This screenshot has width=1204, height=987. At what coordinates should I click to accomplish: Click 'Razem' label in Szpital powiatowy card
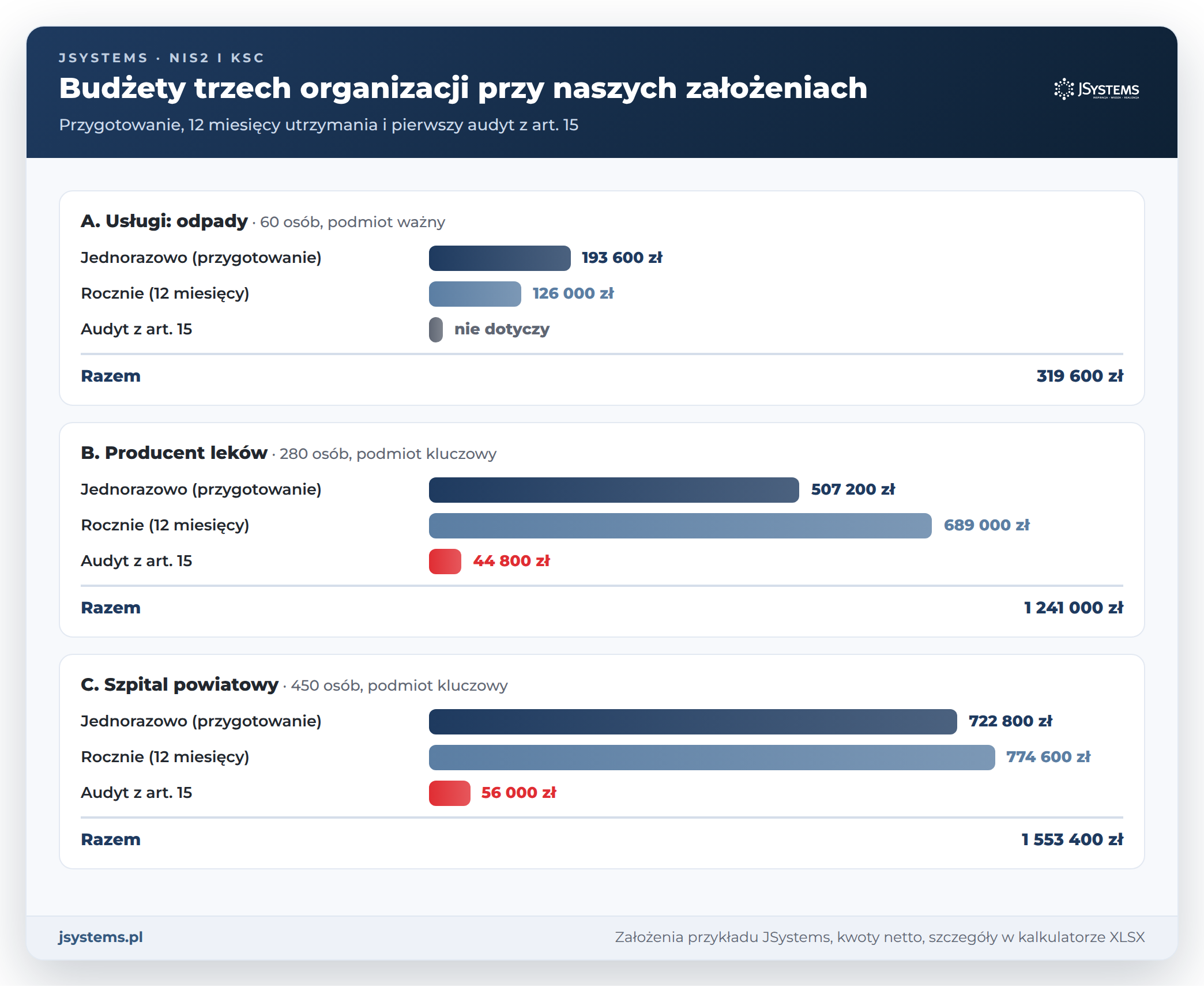111,839
